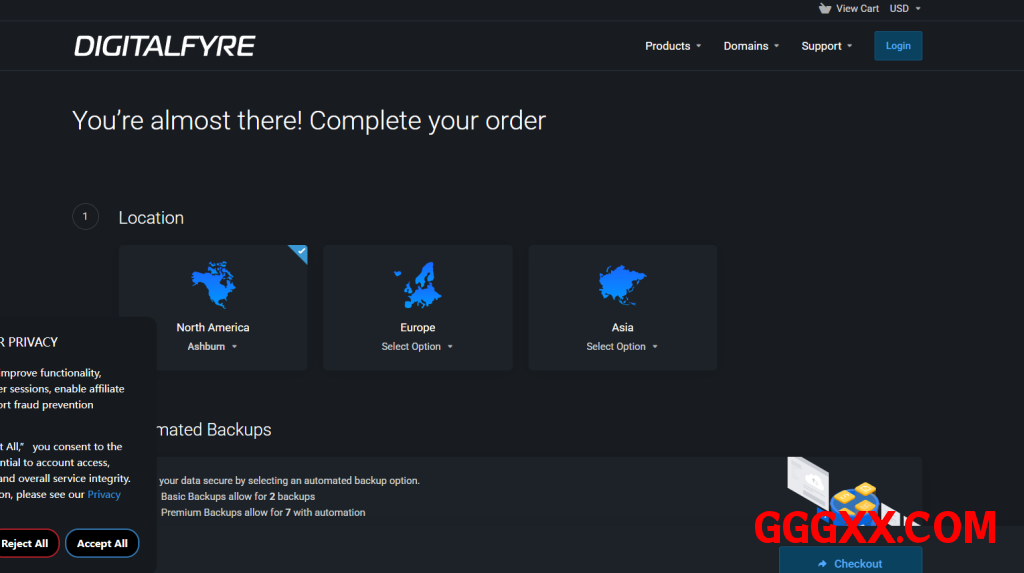Viewport: 1024px width, 573px height.
Task: Open the Domains menu
Action: [x=751, y=46]
